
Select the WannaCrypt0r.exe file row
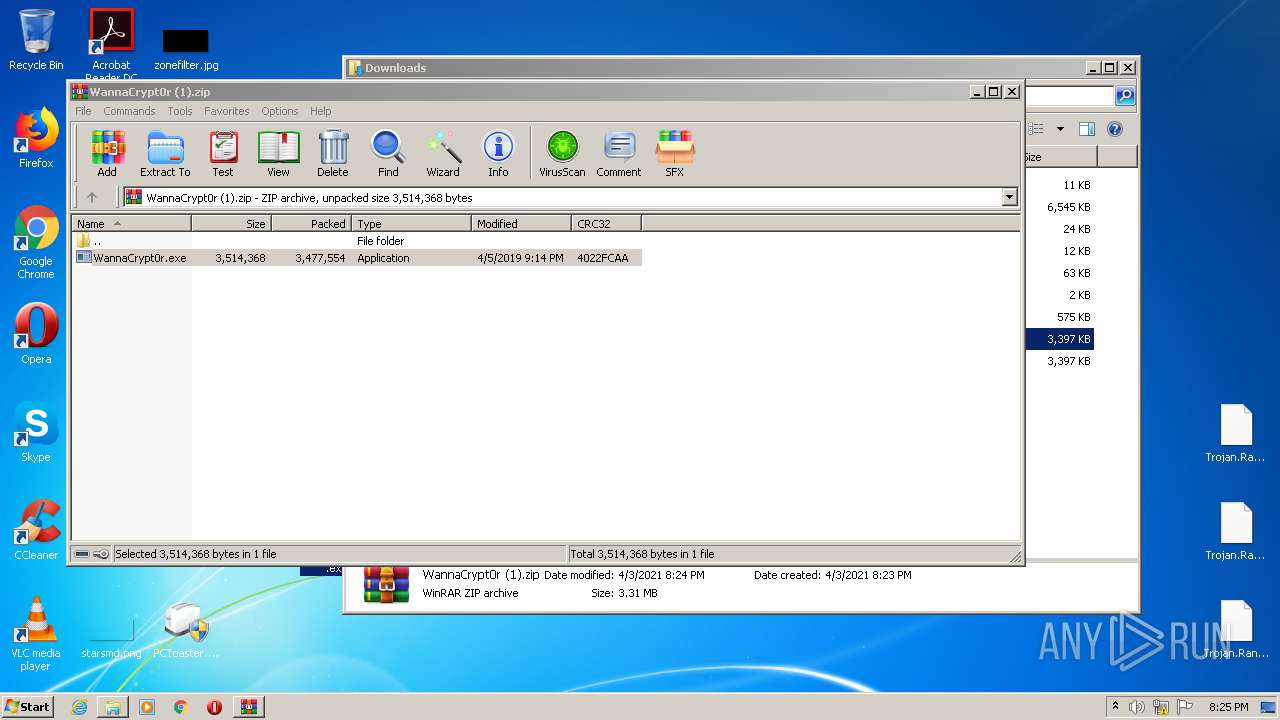tap(357, 258)
